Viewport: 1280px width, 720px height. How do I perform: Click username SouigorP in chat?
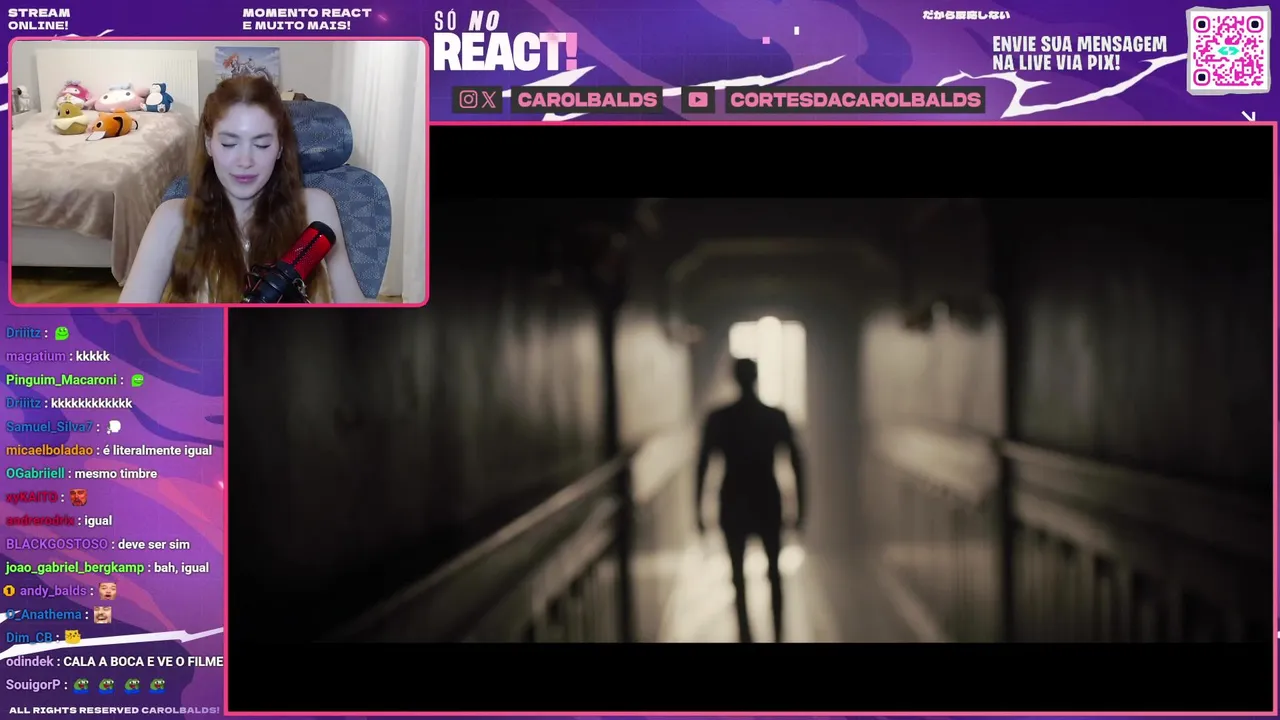(33, 685)
